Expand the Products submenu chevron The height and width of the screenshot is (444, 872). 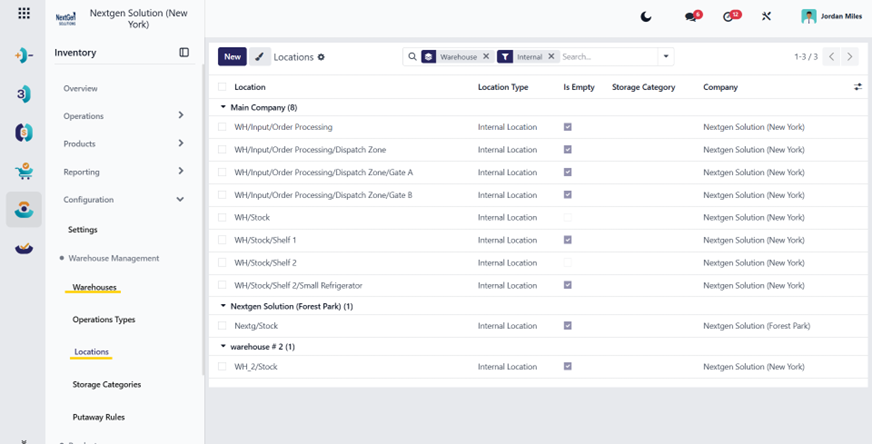[x=180, y=143]
